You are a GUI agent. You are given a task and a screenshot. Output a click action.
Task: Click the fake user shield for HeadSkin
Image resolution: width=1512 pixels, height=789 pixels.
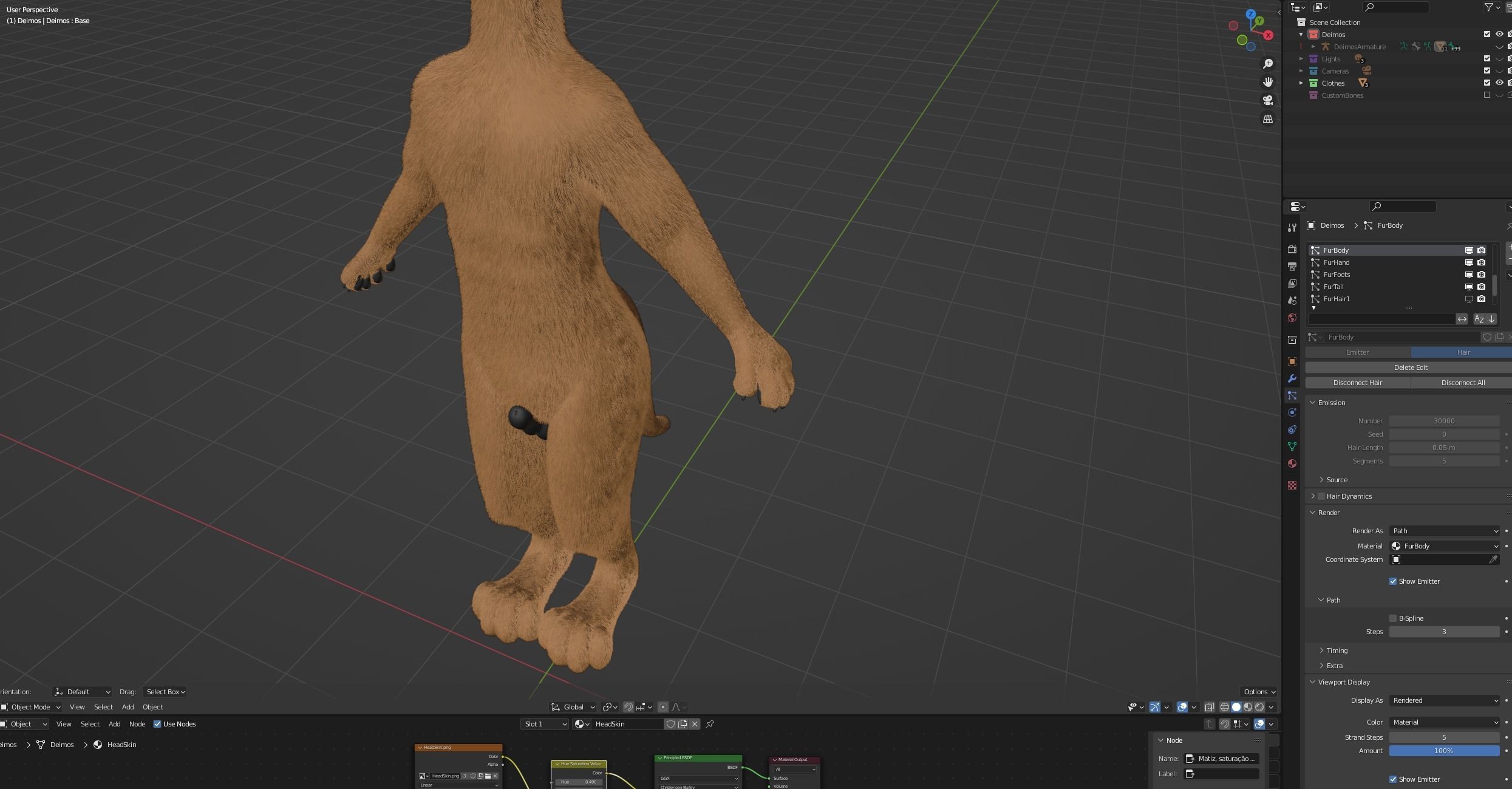point(670,724)
